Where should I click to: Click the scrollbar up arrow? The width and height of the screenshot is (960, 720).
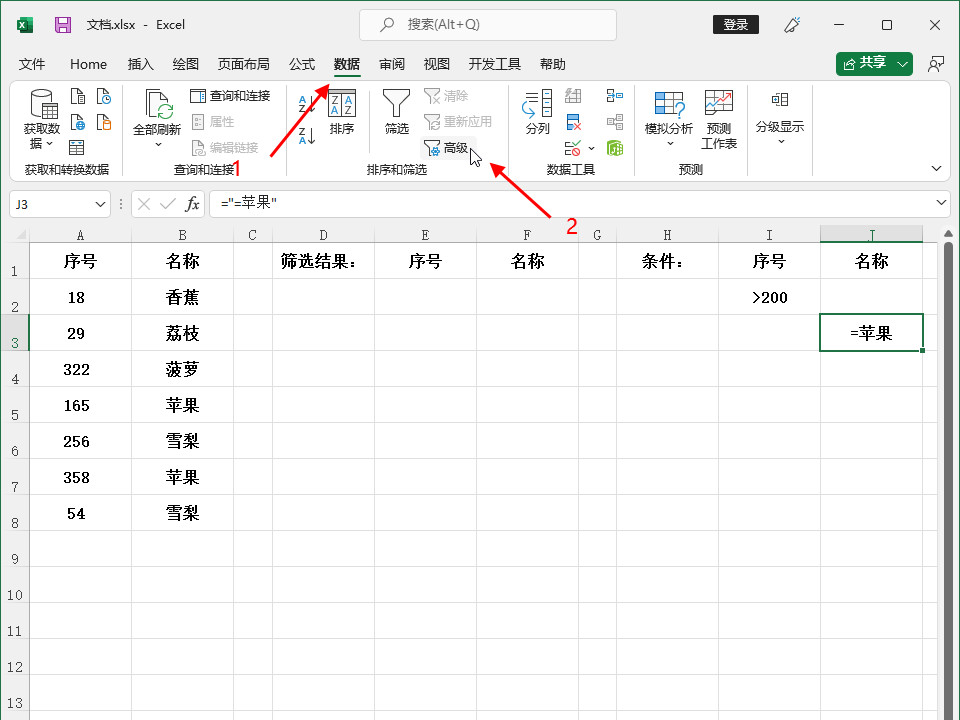(x=949, y=234)
